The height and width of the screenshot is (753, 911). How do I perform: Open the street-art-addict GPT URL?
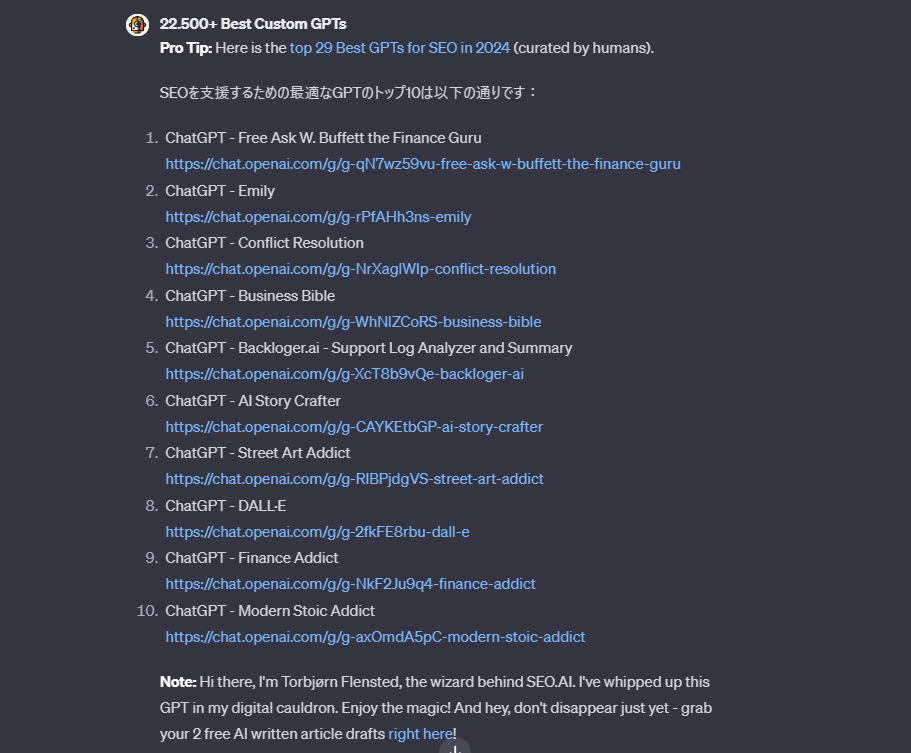354,479
